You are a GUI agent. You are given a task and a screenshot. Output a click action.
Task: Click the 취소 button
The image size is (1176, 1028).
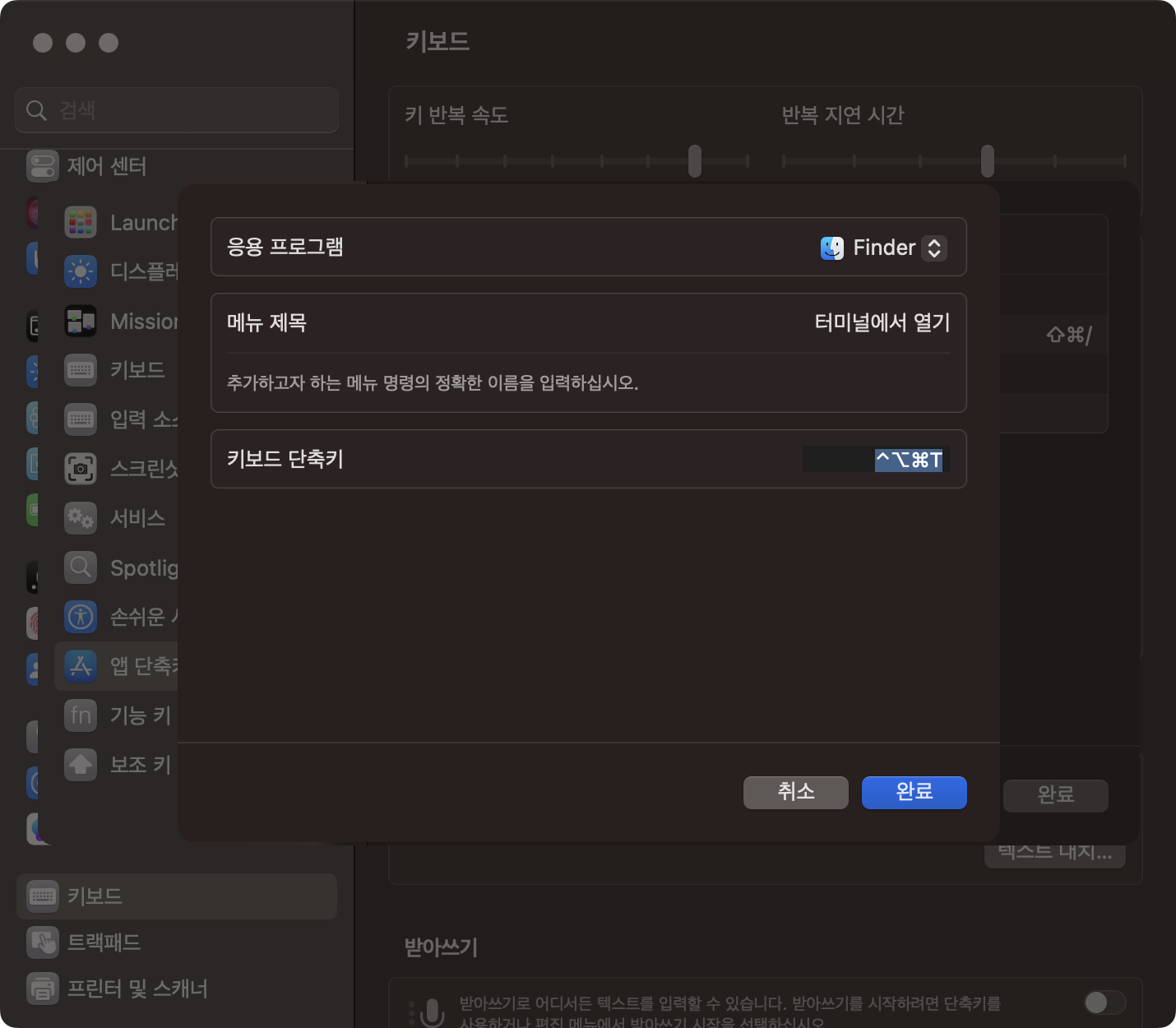[795, 792]
